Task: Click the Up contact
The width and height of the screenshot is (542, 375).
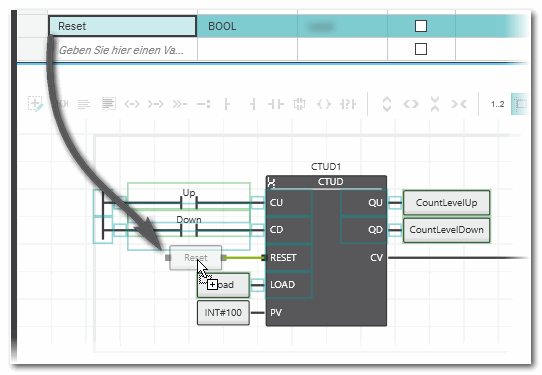Action: click(x=189, y=203)
